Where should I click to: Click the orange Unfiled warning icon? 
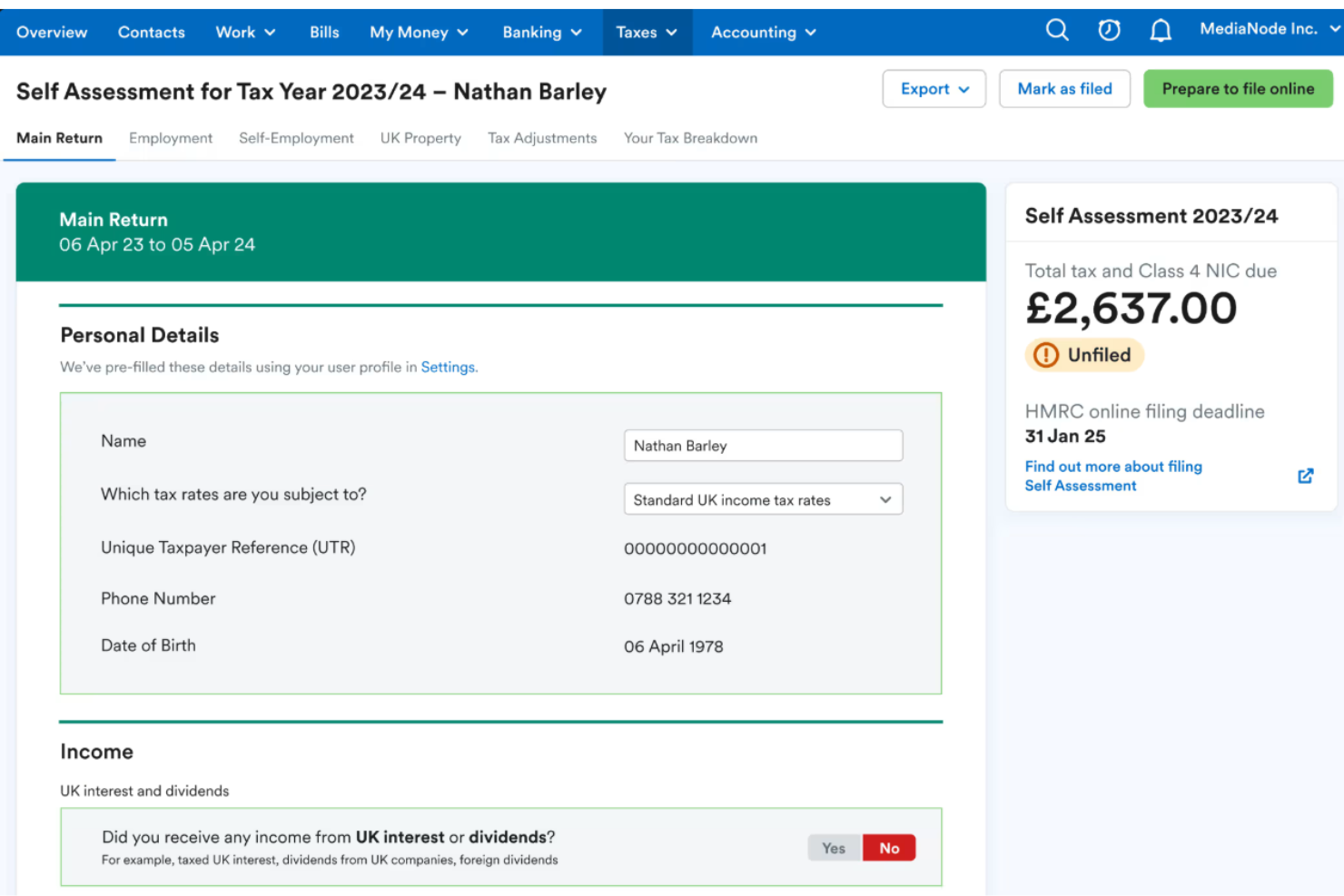click(1046, 355)
